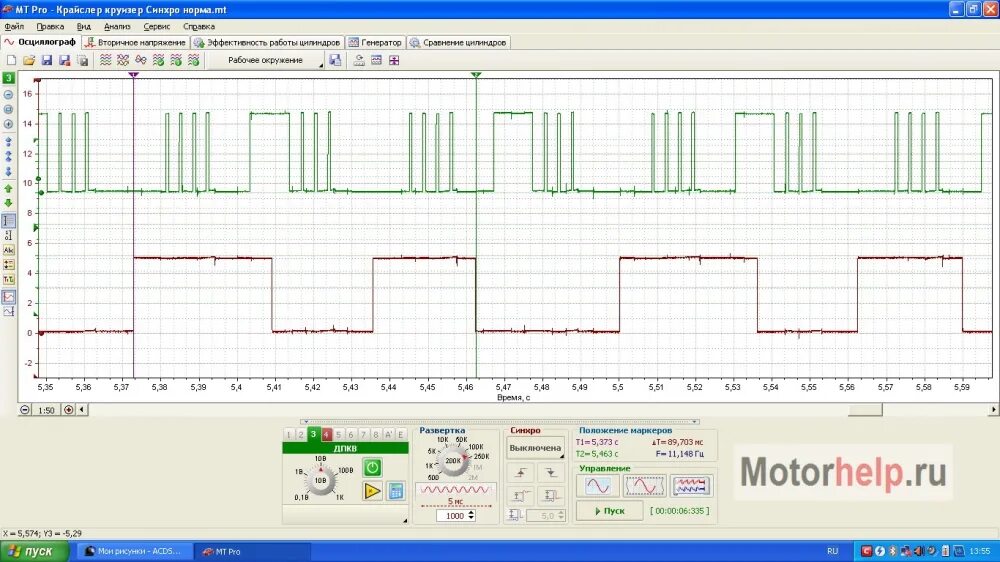Viewport: 1000px width, 562px height.
Task: Click the New file toolbar icon
Action: [x=11, y=60]
